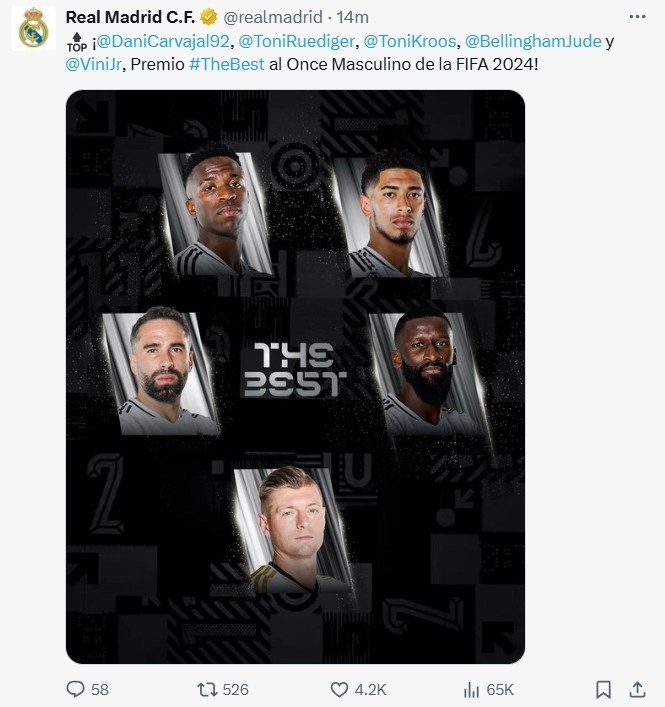Click the Real Madrid C.F. display name
The height and width of the screenshot is (707, 665).
click(130, 17)
